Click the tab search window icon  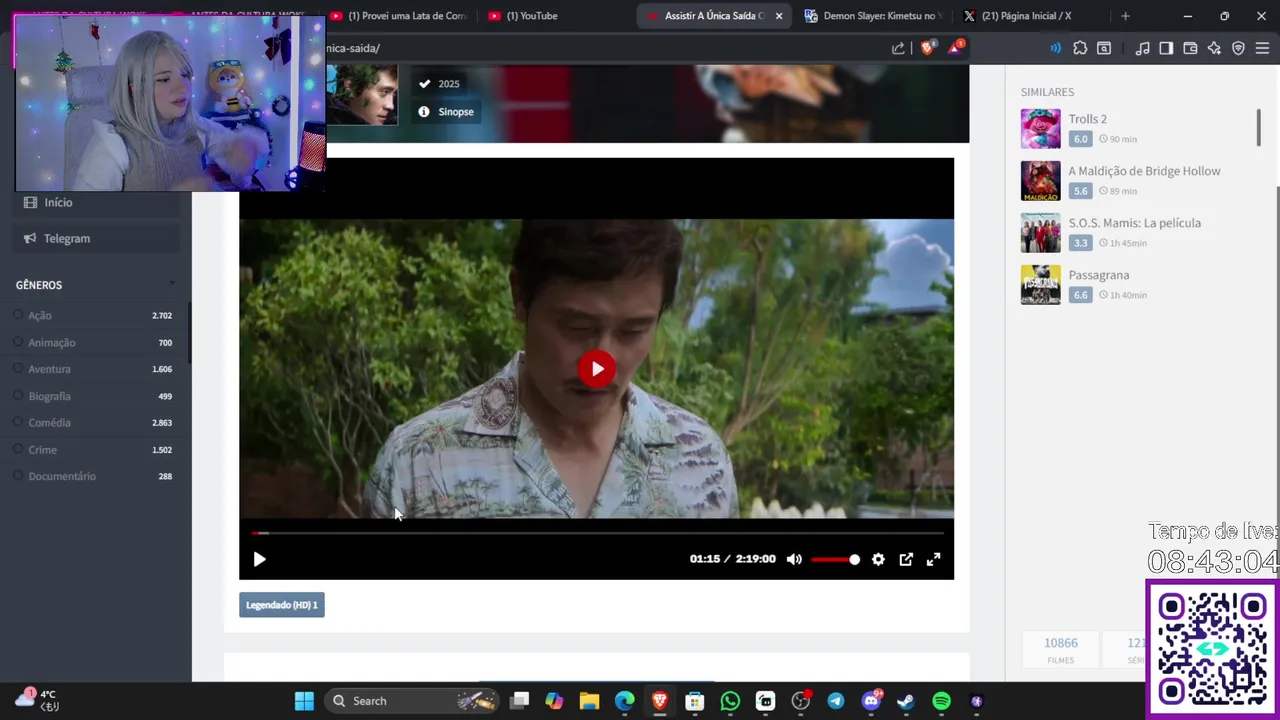tap(1104, 48)
